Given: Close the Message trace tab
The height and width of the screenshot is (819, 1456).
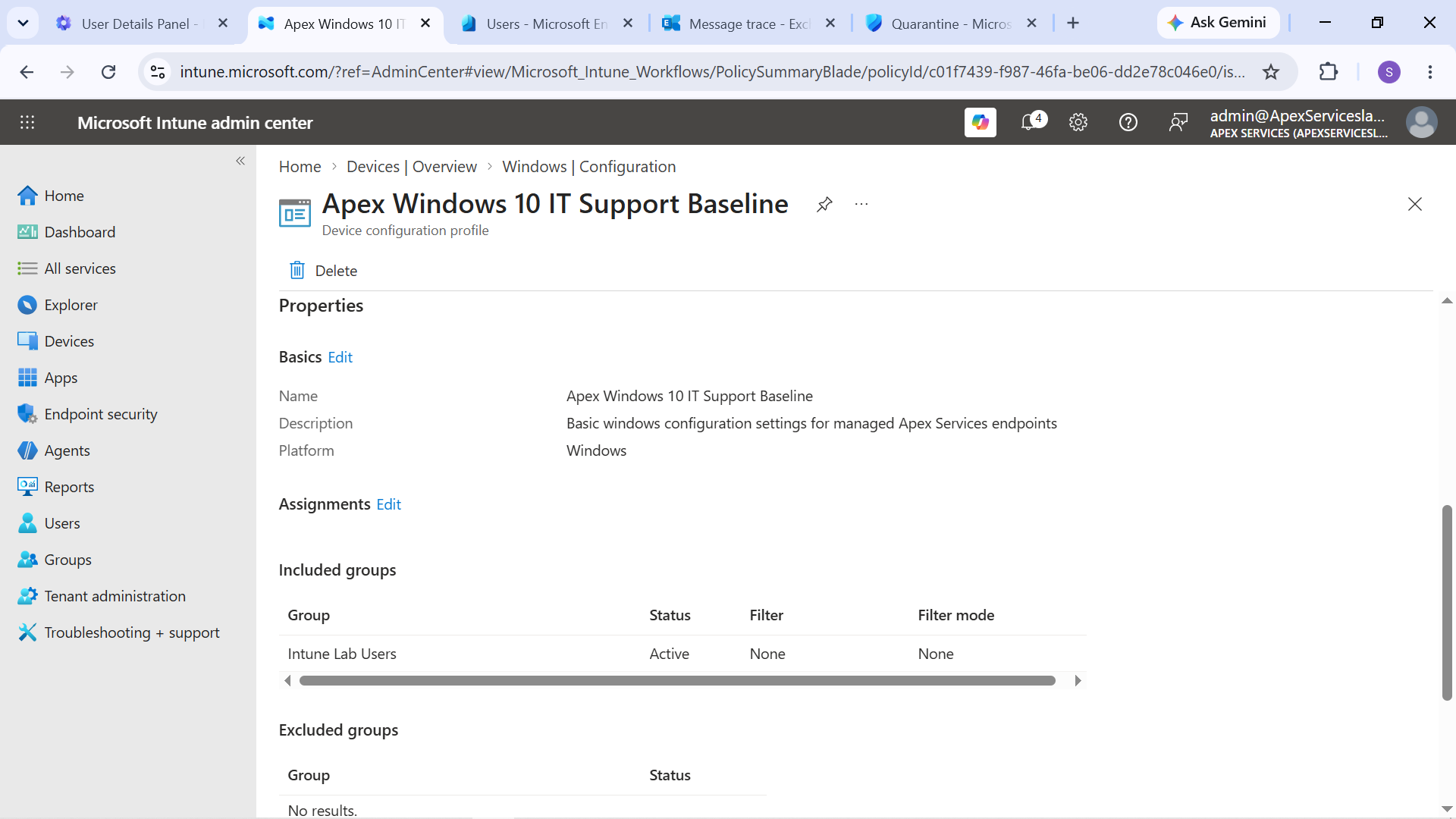Looking at the screenshot, I should 830,24.
